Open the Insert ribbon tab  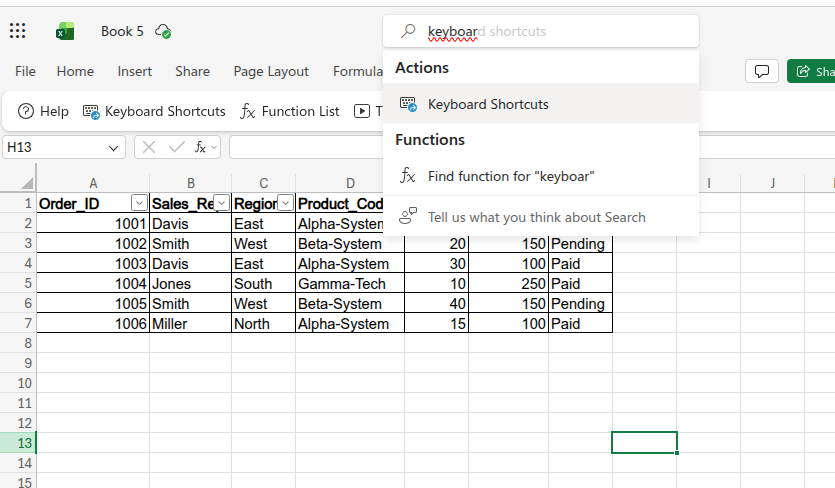pyautogui.click(x=135, y=71)
